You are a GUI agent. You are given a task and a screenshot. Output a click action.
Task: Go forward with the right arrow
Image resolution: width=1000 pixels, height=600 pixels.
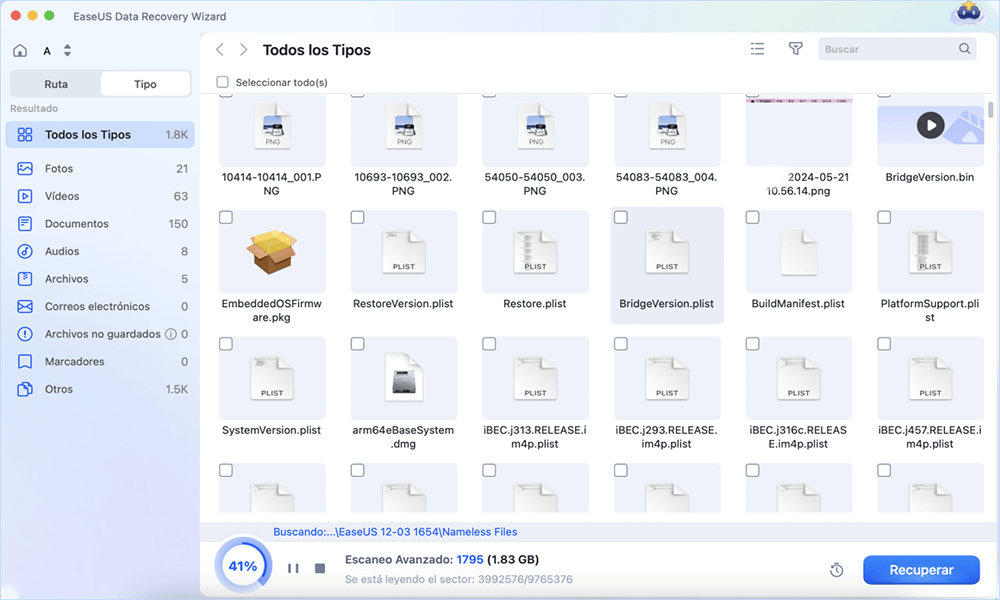tap(243, 50)
